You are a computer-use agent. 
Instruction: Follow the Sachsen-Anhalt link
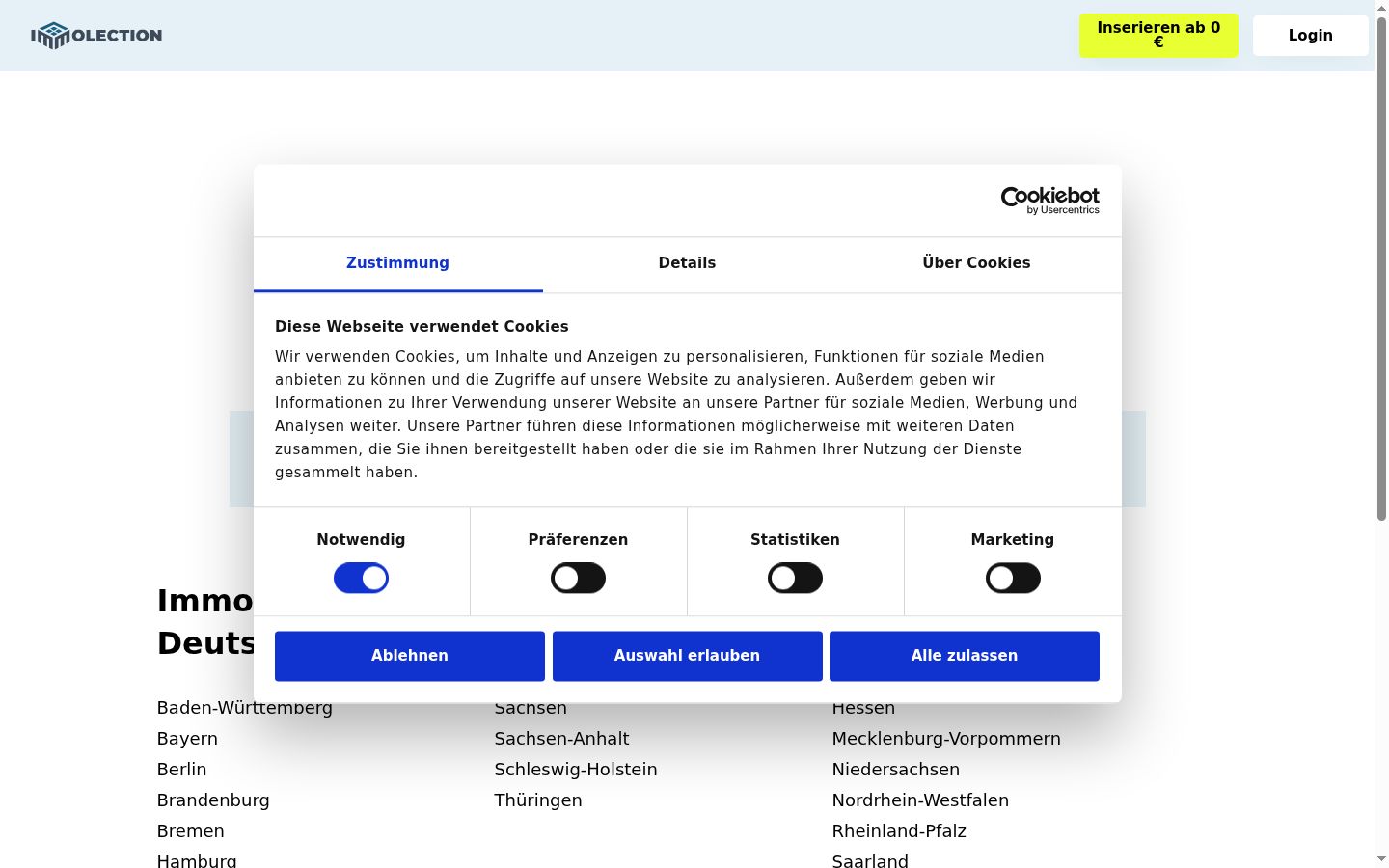pyautogui.click(x=561, y=739)
